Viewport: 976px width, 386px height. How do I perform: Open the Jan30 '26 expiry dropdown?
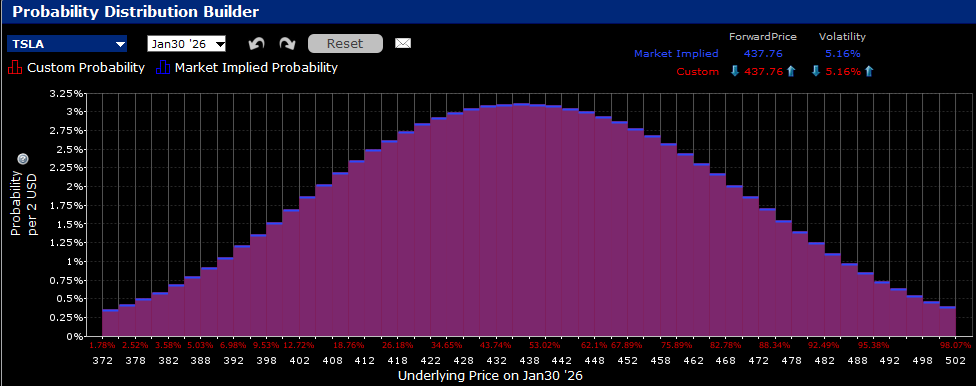186,44
